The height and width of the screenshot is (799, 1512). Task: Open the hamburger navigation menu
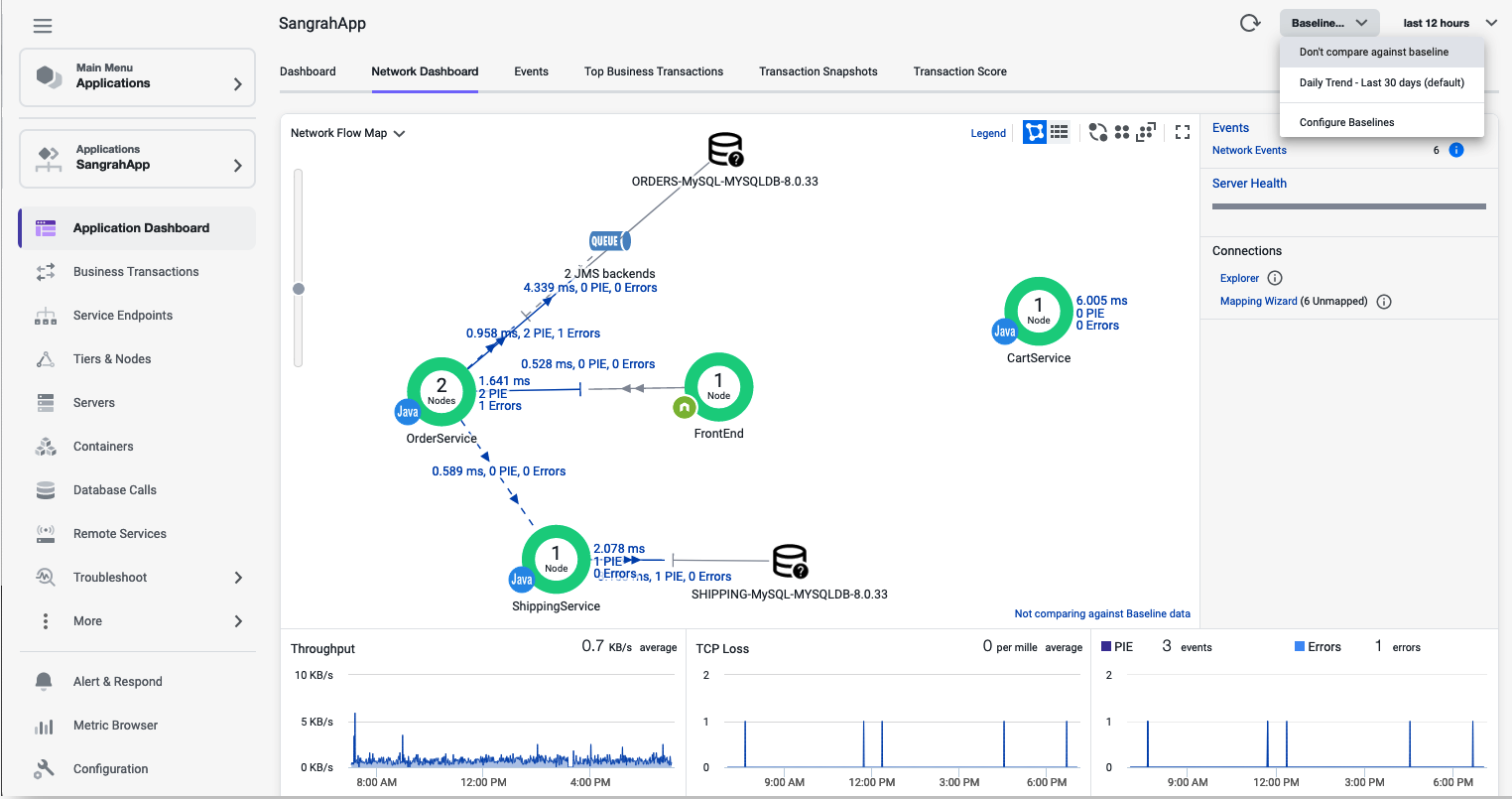[x=43, y=26]
